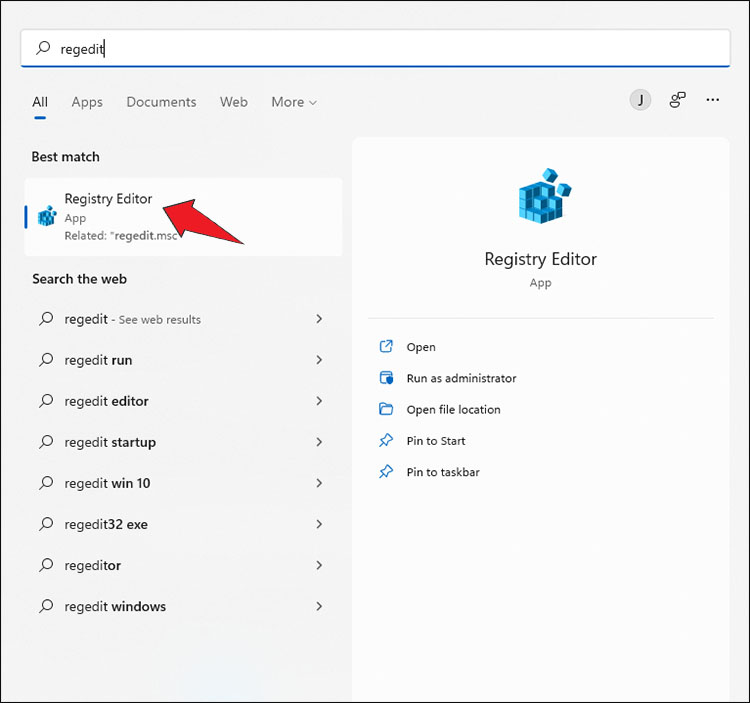The width and height of the screenshot is (750, 703).
Task: Expand chevron next to 'regedit win 10'
Action: (319, 483)
